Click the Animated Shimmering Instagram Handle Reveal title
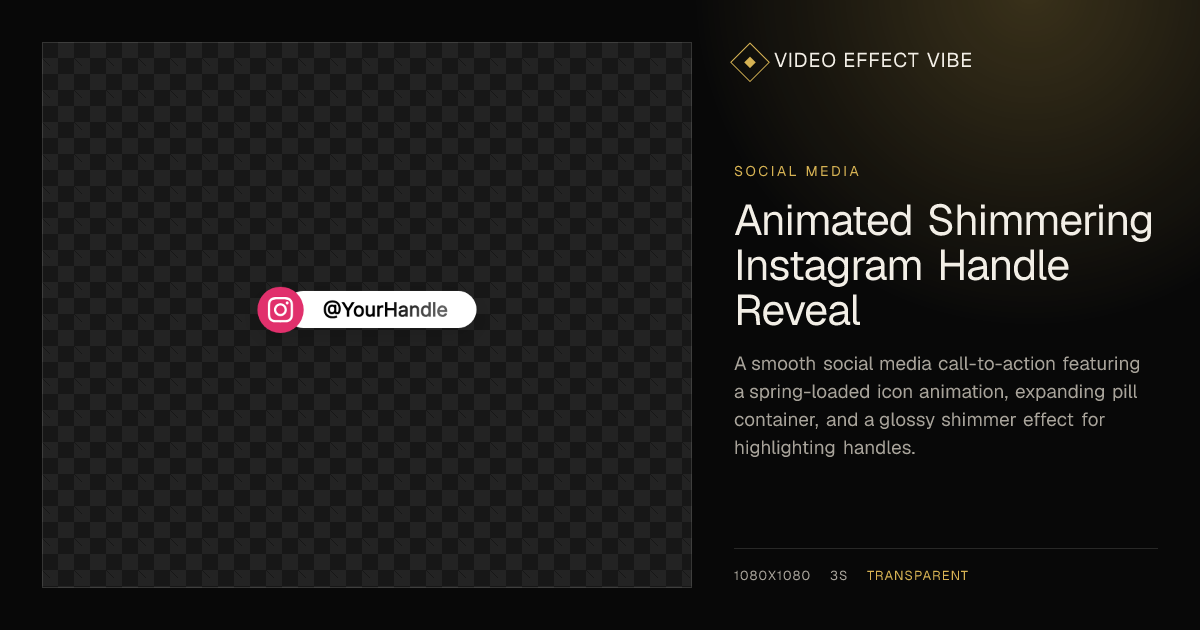The image size is (1200, 630). (x=944, y=265)
